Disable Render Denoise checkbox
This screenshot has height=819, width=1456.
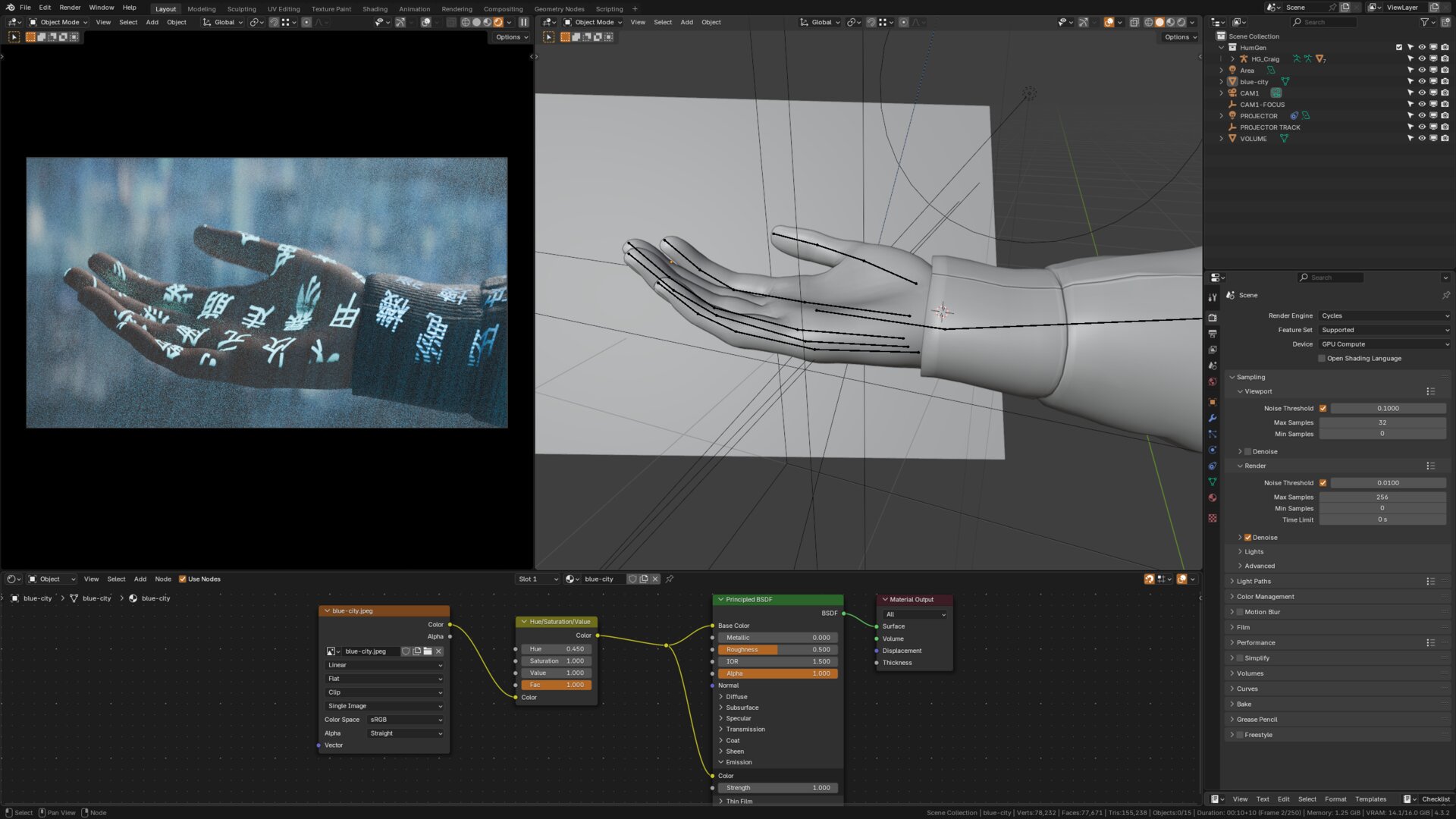point(1248,537)
